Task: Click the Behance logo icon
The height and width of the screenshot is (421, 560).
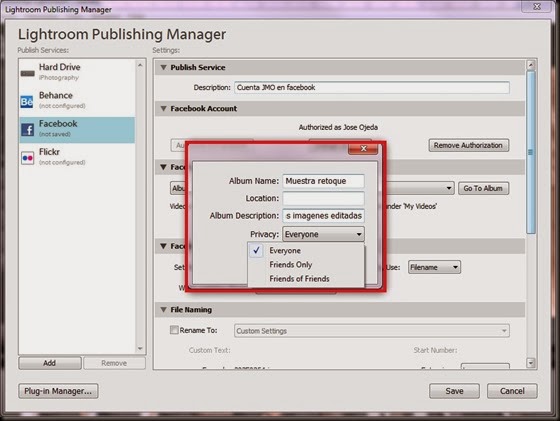Action: 27,102
